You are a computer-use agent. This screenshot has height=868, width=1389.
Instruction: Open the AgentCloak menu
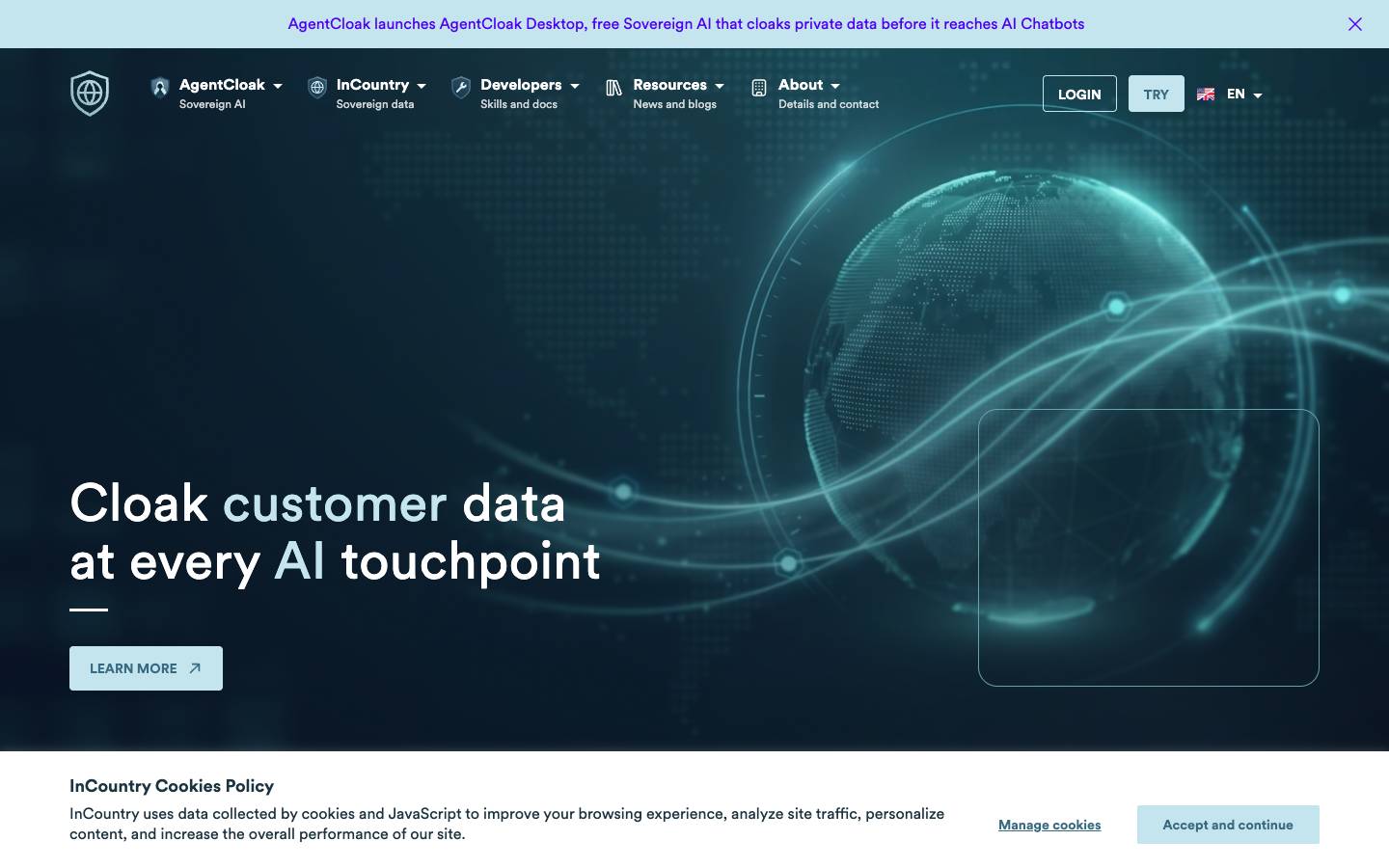222,85
